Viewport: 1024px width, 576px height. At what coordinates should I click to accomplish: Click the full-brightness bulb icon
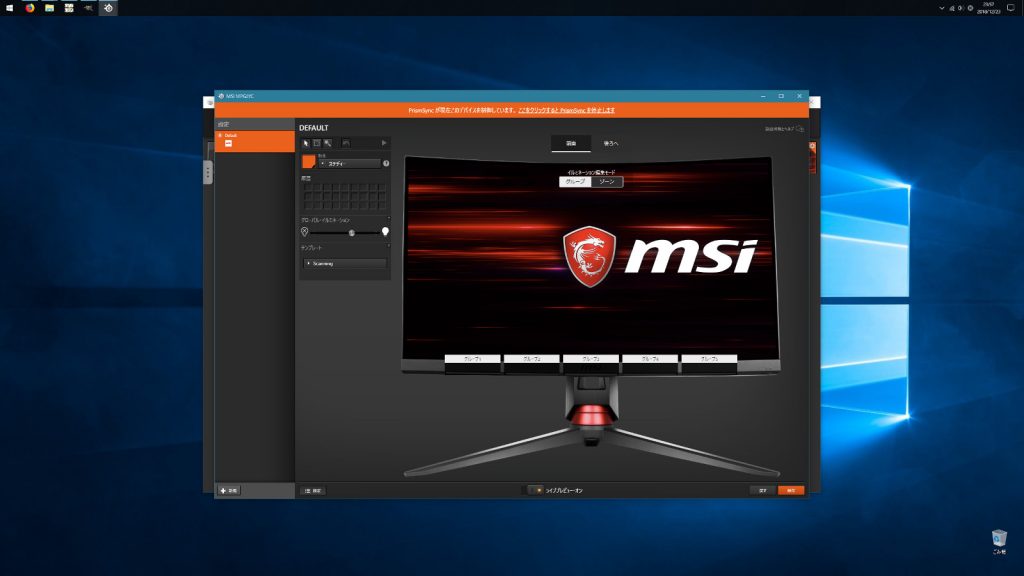[x=385, y=232]
